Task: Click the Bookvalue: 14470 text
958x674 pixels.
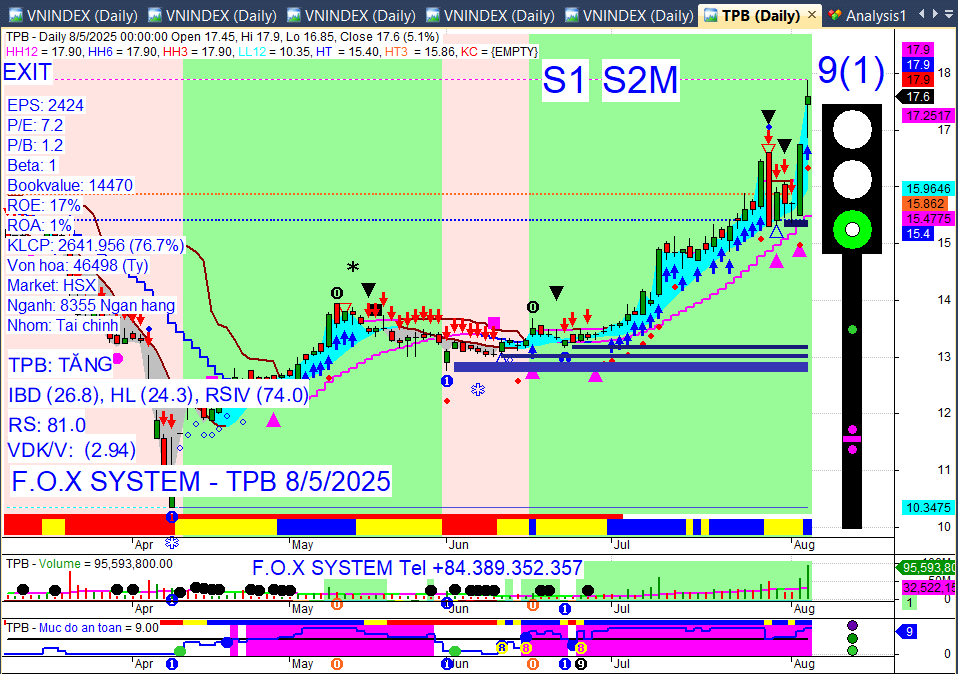Action: pyautogui.click(x=70, y=185)
